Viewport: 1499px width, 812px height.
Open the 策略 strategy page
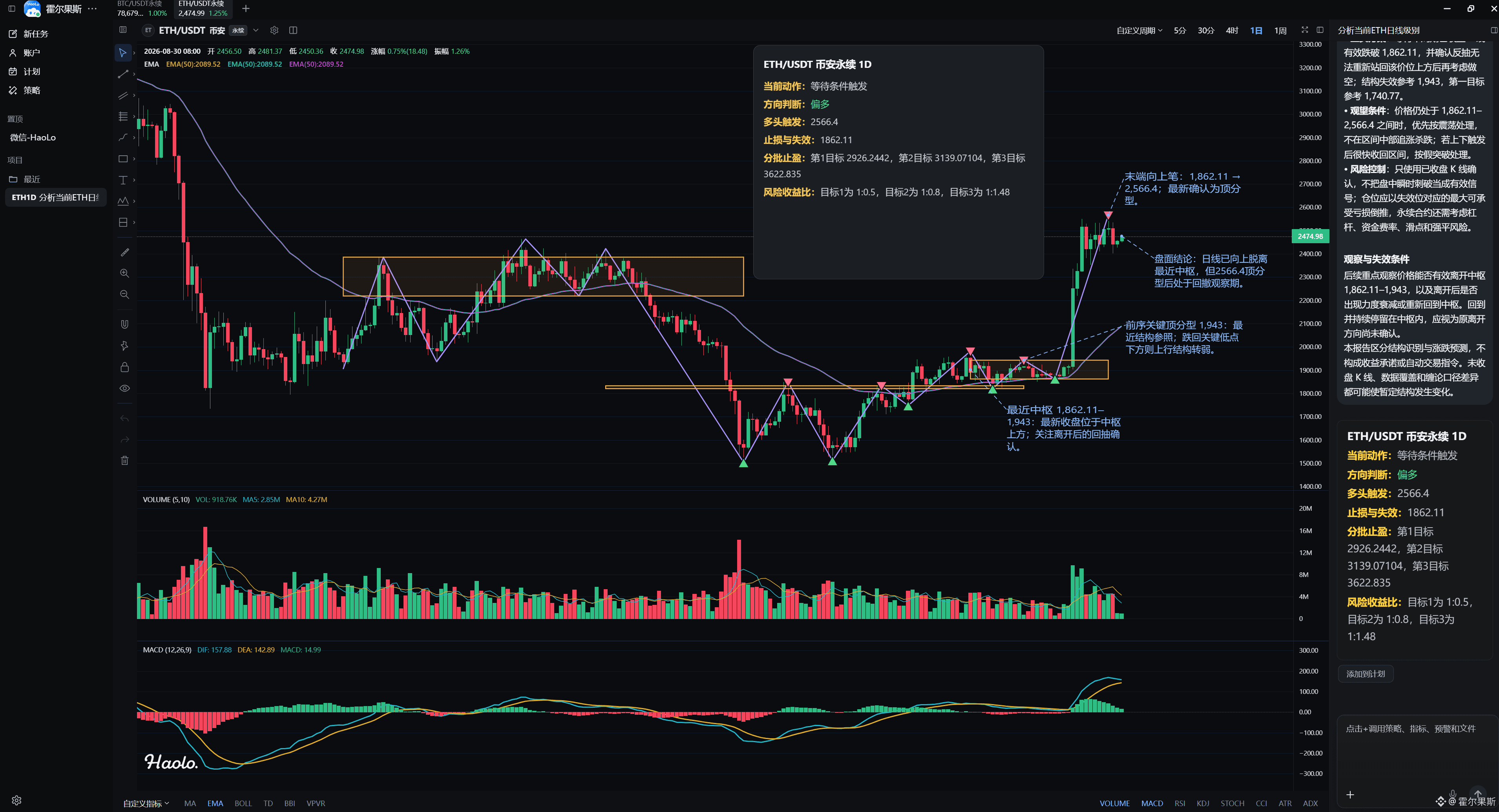pyautogui.click(x=24, y=90)
